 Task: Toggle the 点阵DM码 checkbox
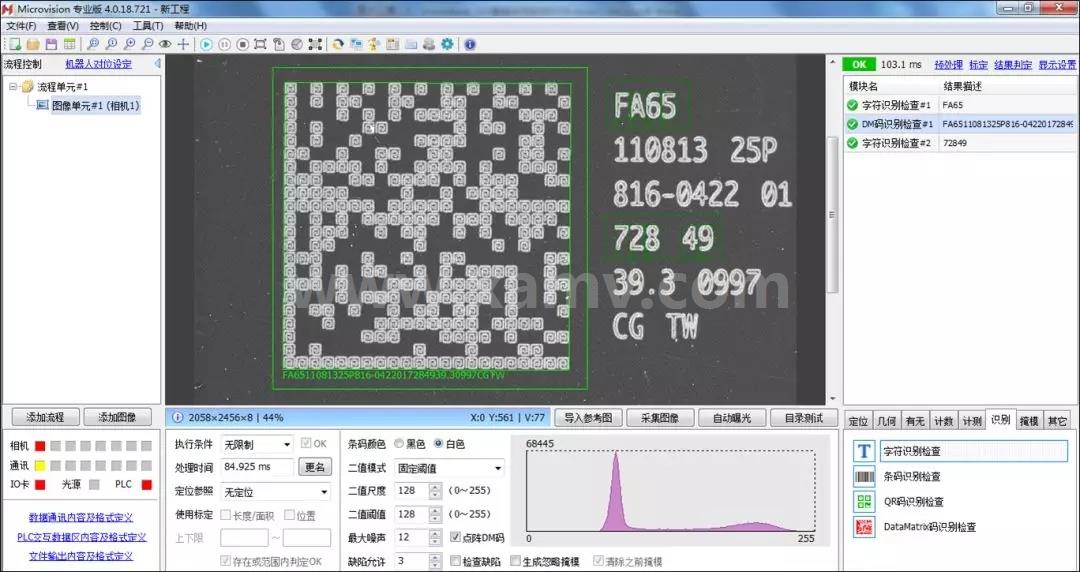pos(455,537)
